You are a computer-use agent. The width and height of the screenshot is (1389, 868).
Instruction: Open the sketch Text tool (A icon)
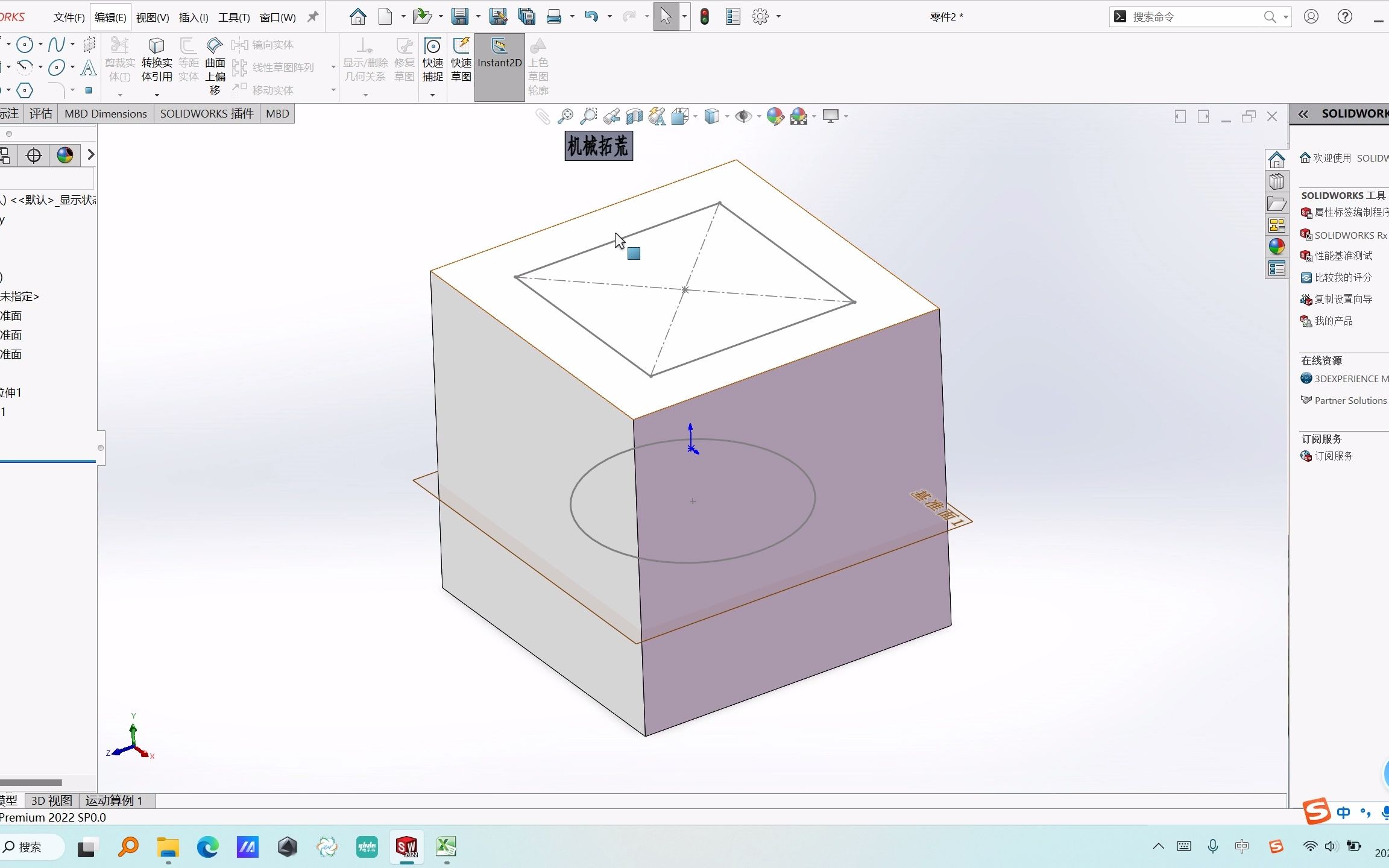click(88, 68)
